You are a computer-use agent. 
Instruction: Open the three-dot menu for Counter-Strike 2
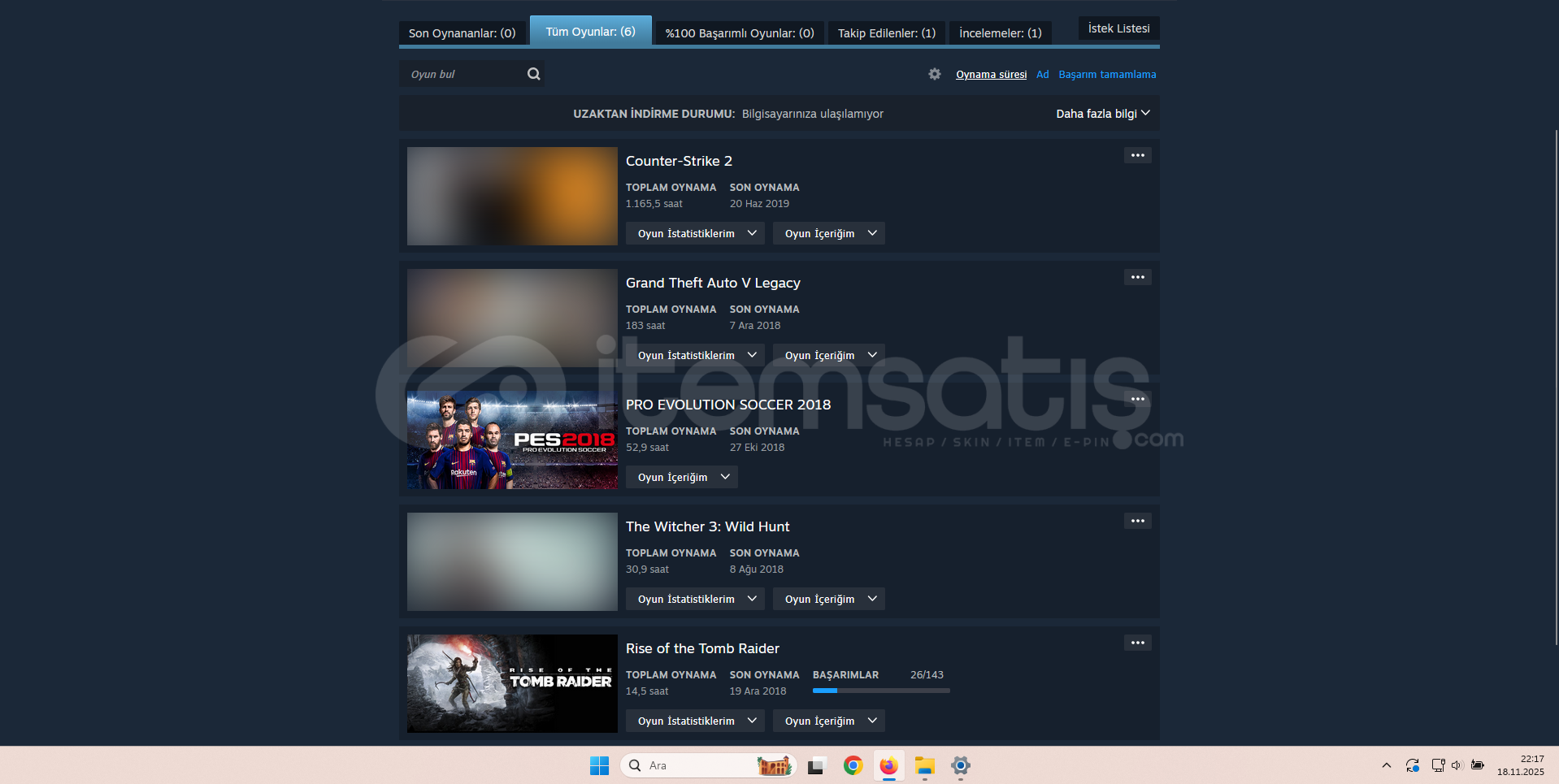click(x=1138, y=155)
